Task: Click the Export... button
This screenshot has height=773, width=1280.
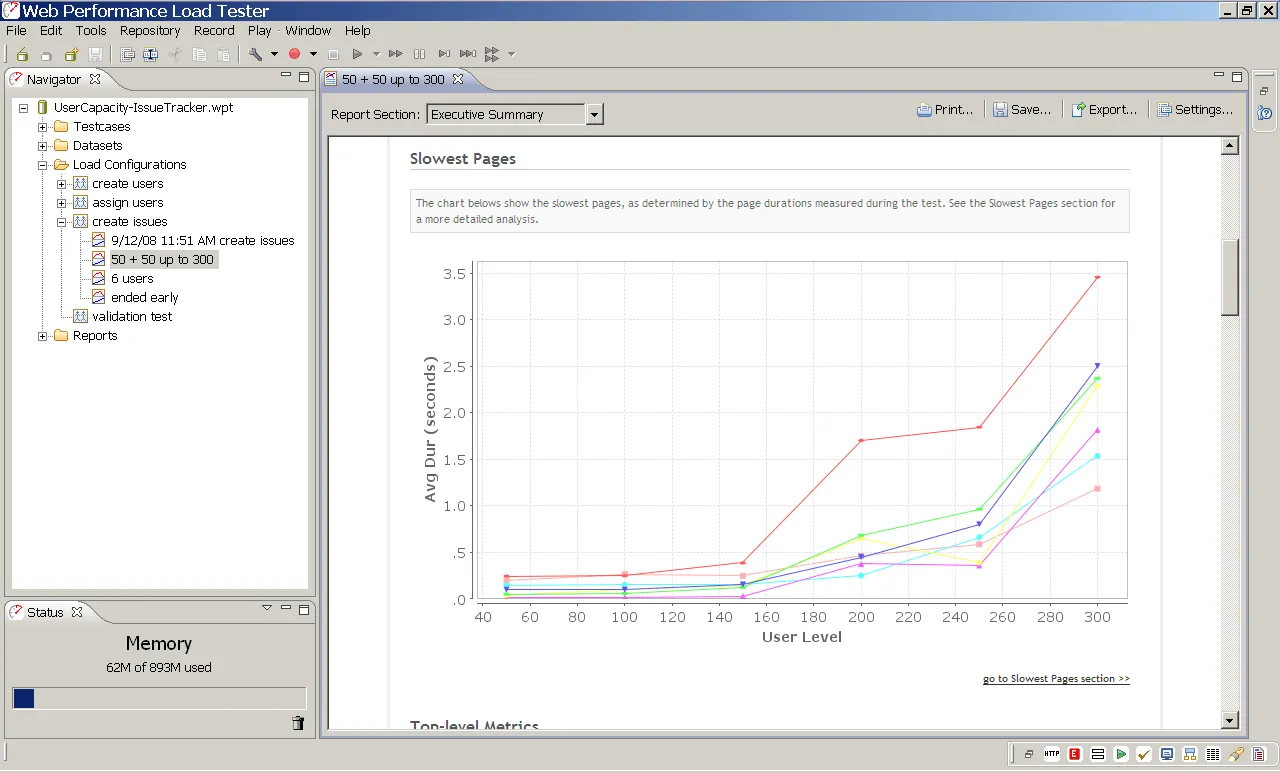Action: (1104, 110)
